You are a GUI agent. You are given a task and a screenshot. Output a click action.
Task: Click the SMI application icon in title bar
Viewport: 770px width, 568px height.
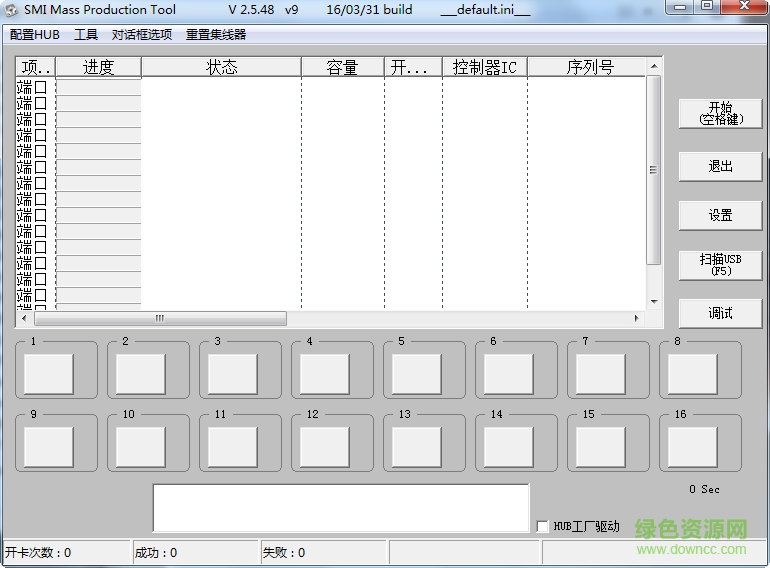pos(11,10)
